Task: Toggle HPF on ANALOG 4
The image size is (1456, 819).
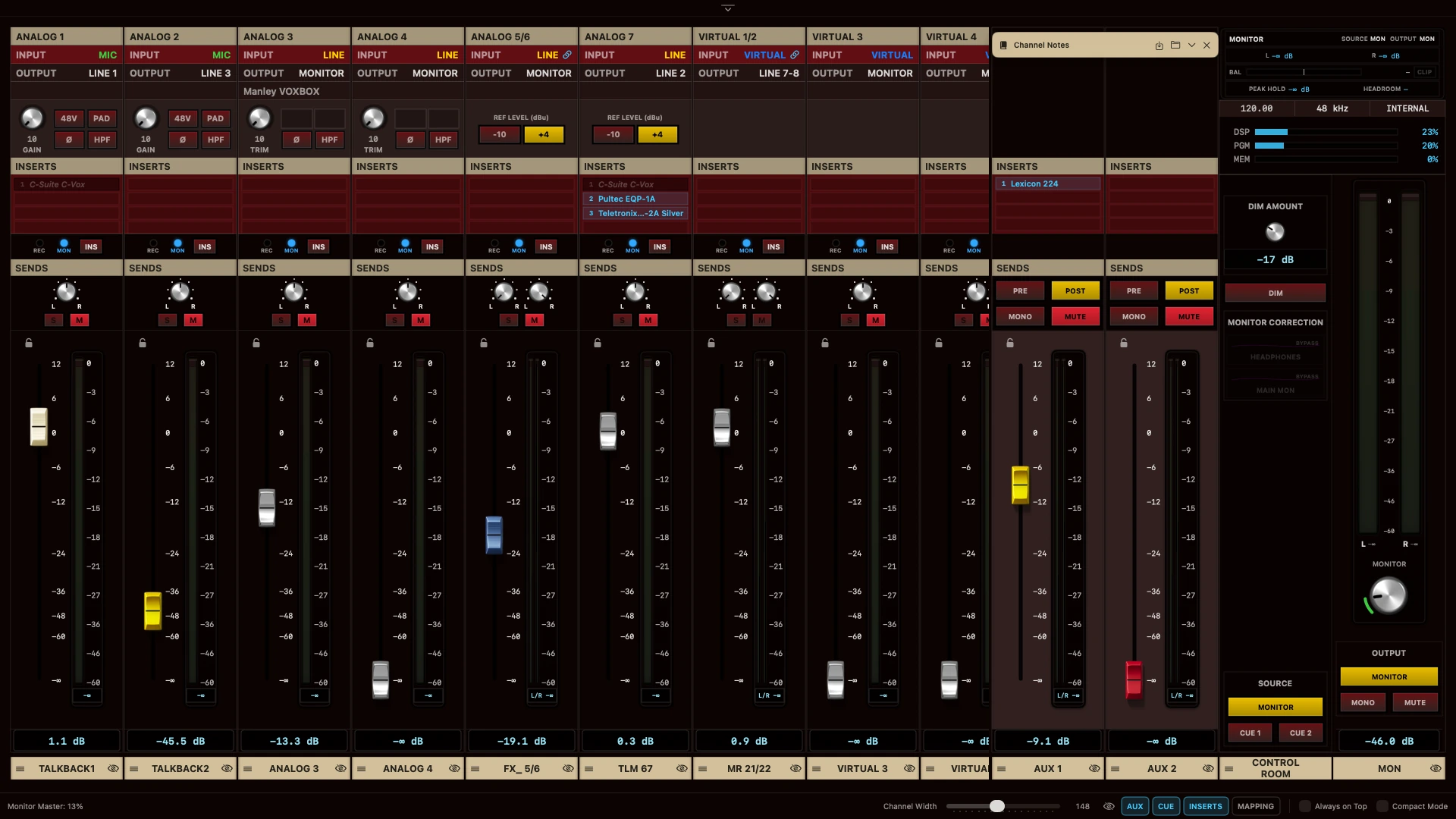Action: coord(443,140)
